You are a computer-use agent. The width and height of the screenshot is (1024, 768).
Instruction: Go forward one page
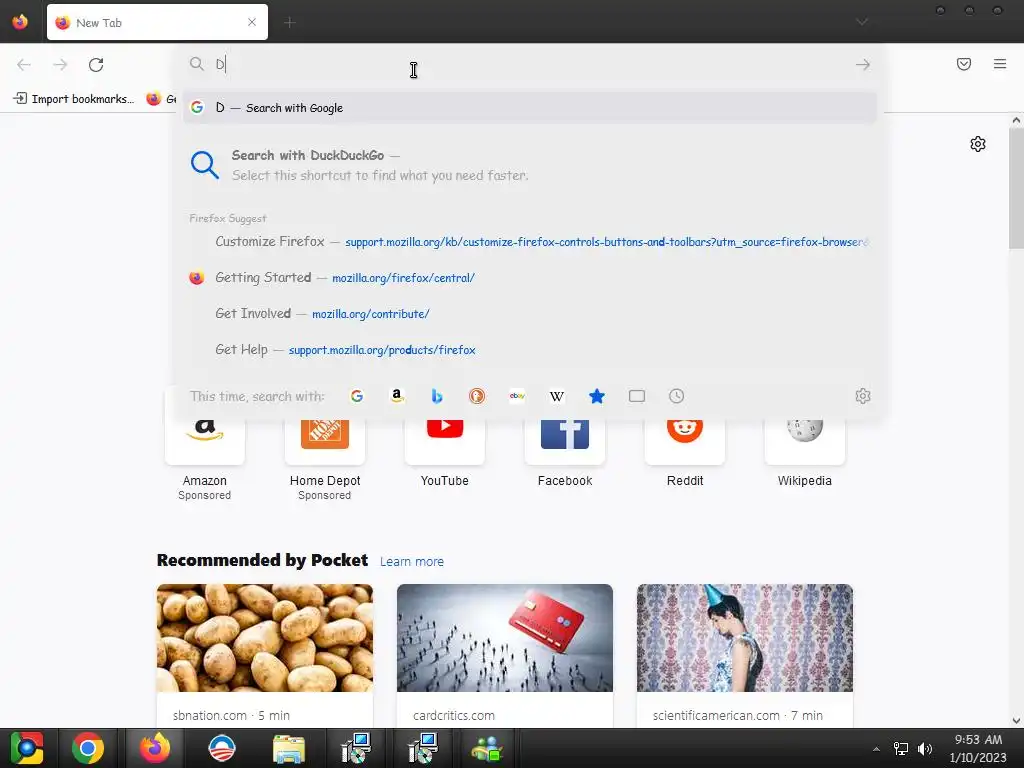[x=60, y=65]
